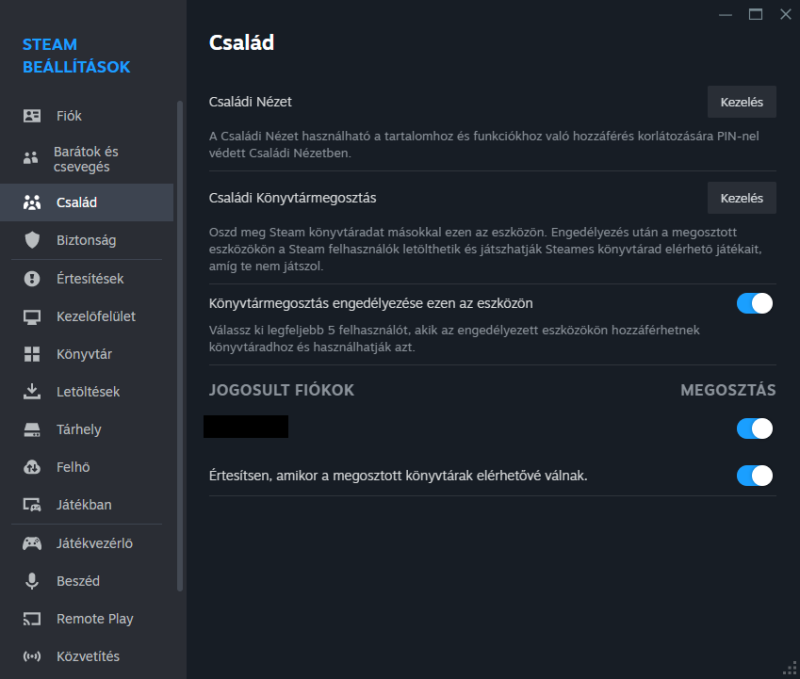Screen dimensions: 800x679
Task: Click the Felhő cloud icon
Action: (32, 467)
